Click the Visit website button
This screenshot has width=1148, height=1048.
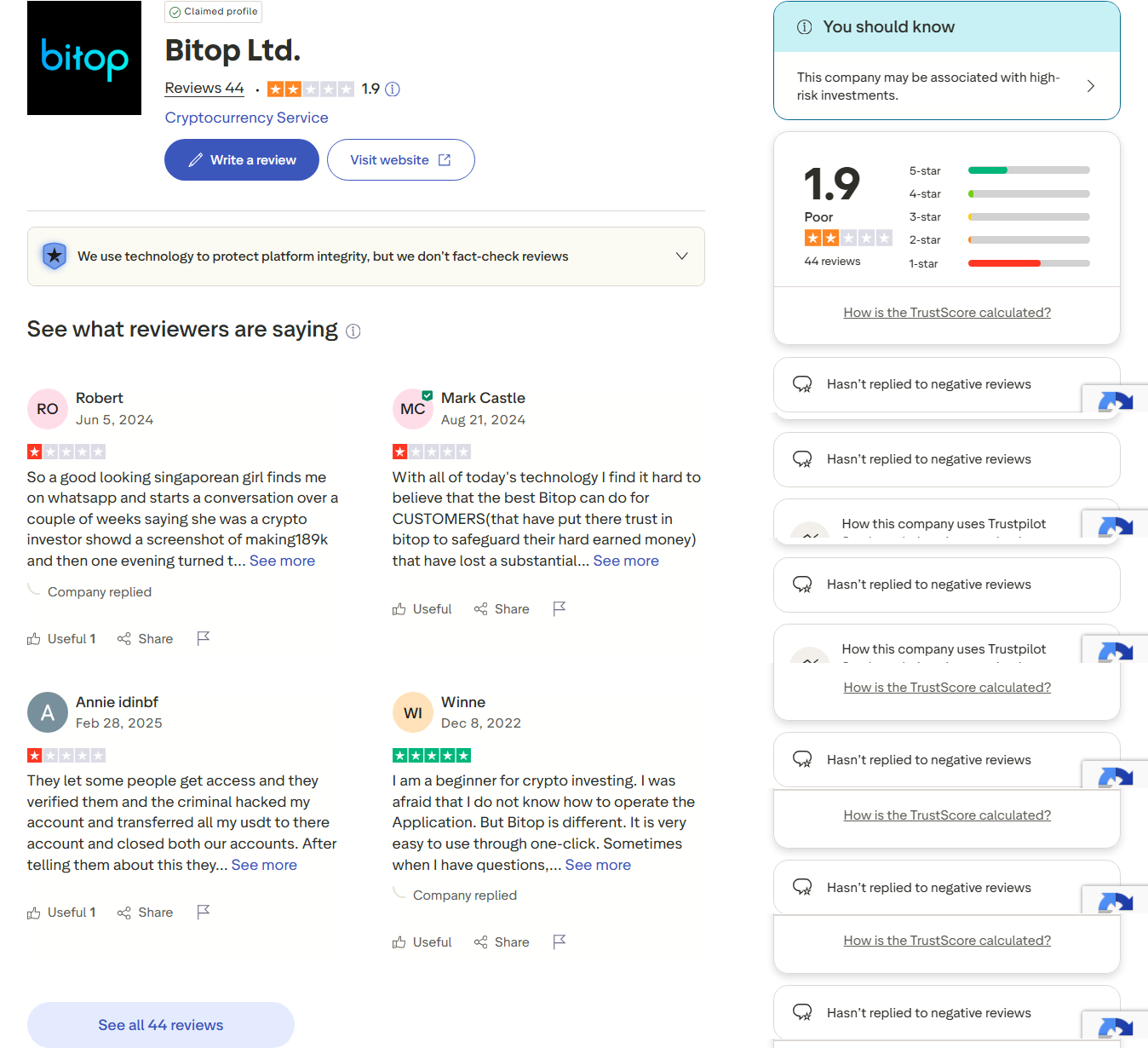[x=400, y=160]
